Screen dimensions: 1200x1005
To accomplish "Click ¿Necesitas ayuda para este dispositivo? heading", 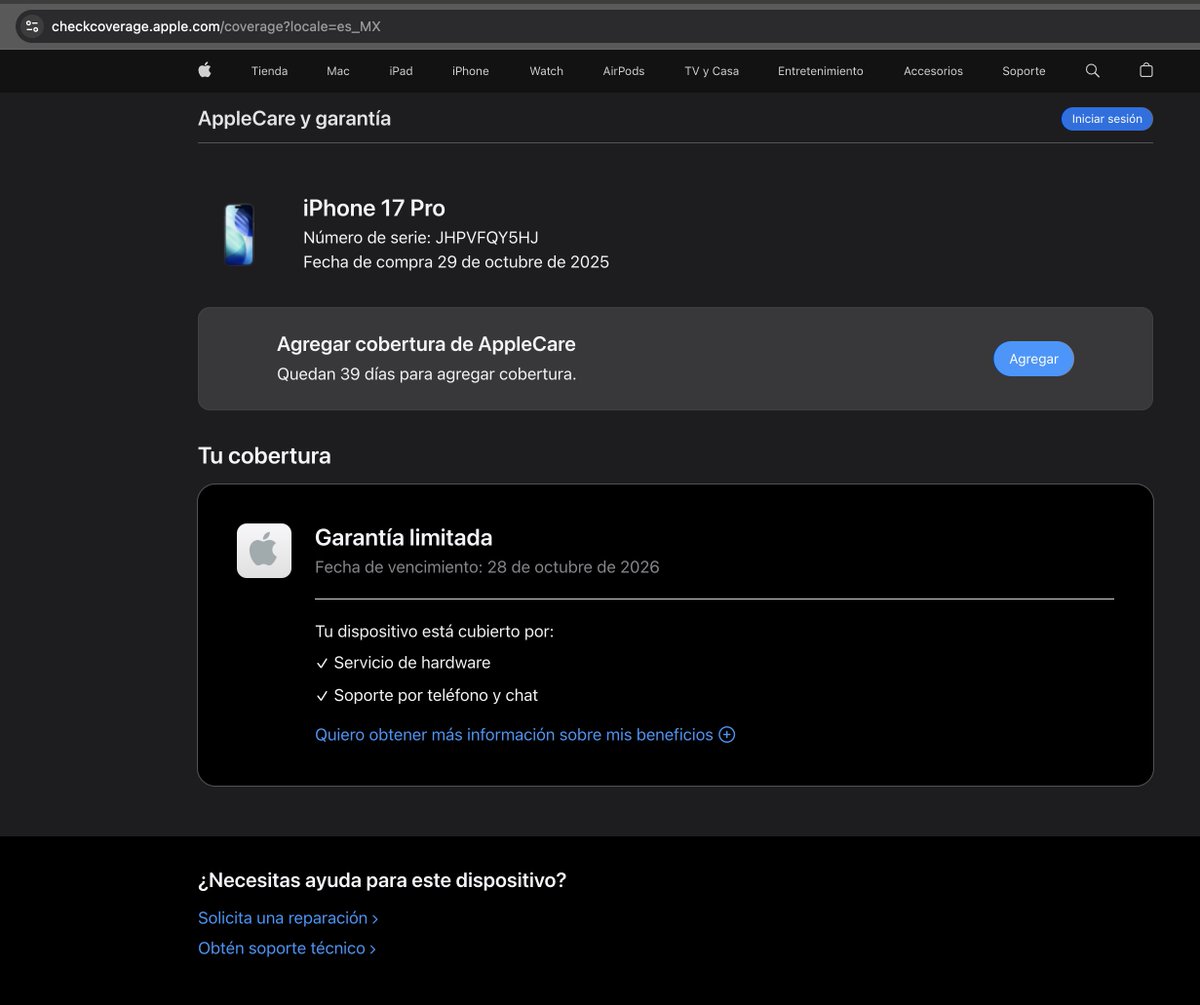I will pyautogui.click(x=382, y=880).
